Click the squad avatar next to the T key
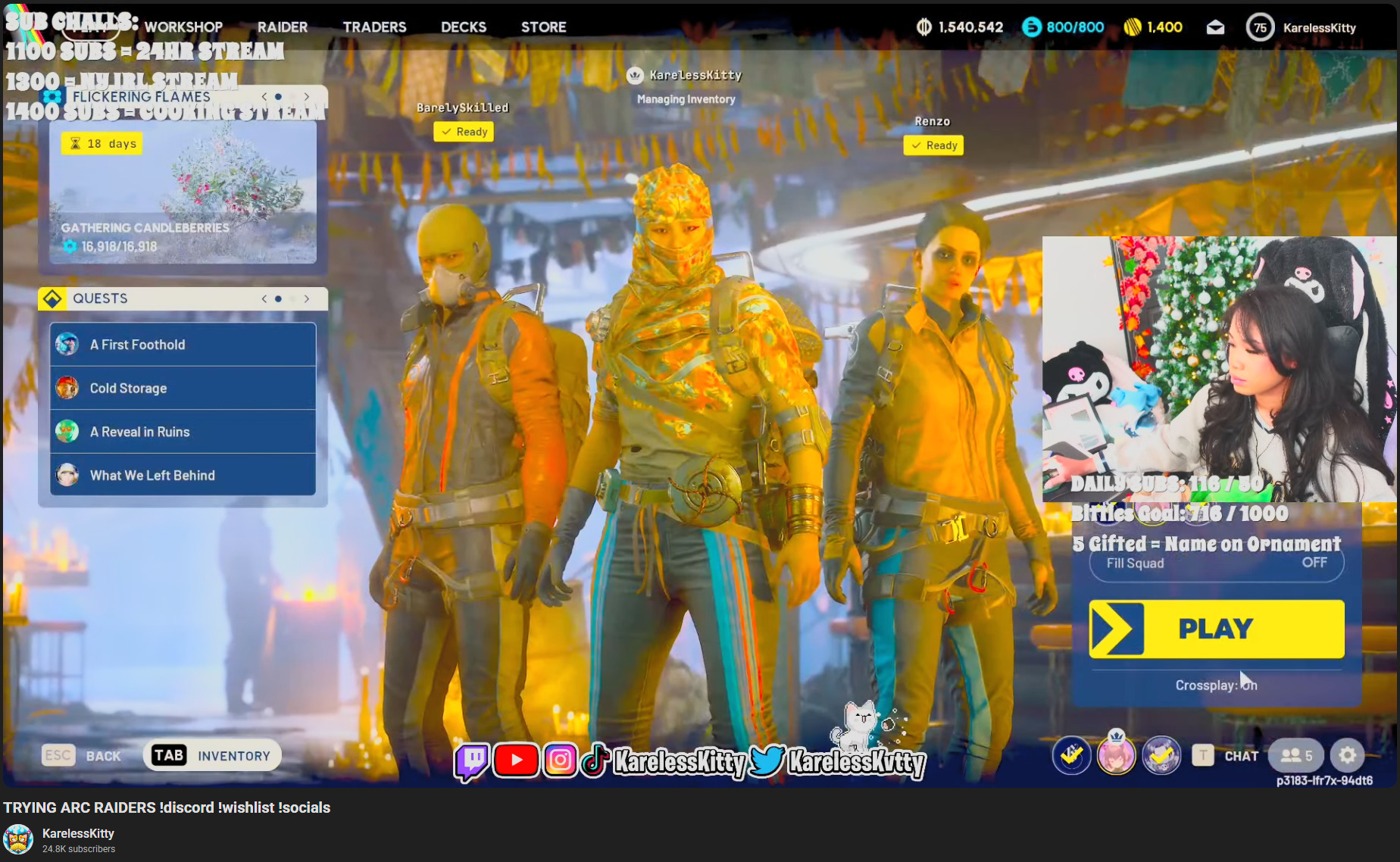 [x=1161, y=755]
